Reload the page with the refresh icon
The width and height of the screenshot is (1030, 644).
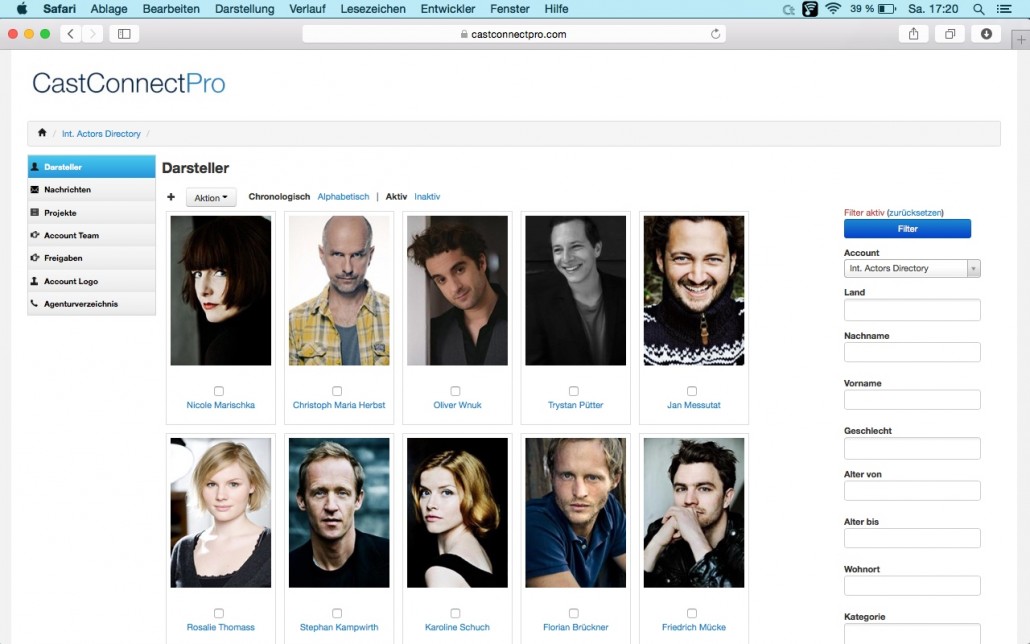715,34
